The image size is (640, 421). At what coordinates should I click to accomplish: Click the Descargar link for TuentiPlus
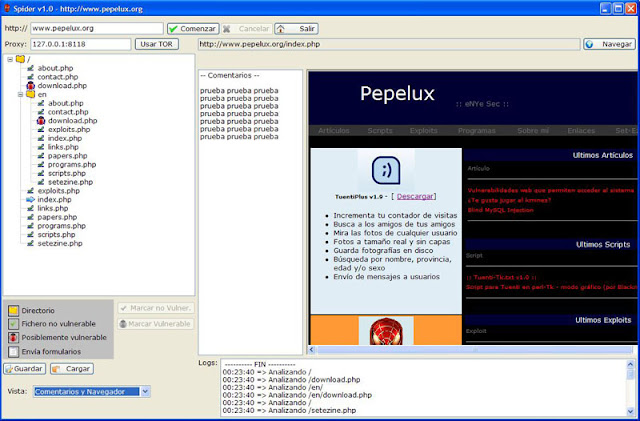[x=414, y=197]
